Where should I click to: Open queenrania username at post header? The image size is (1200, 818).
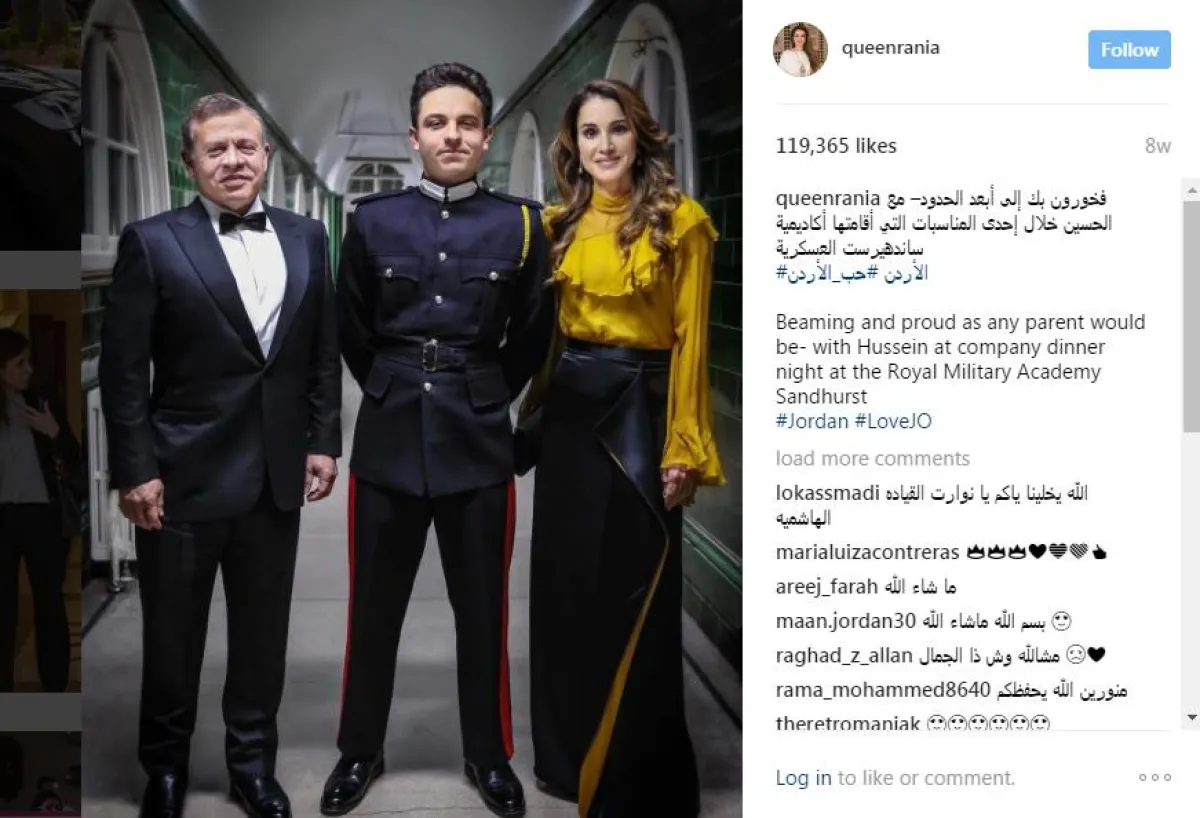coord(891,48)
